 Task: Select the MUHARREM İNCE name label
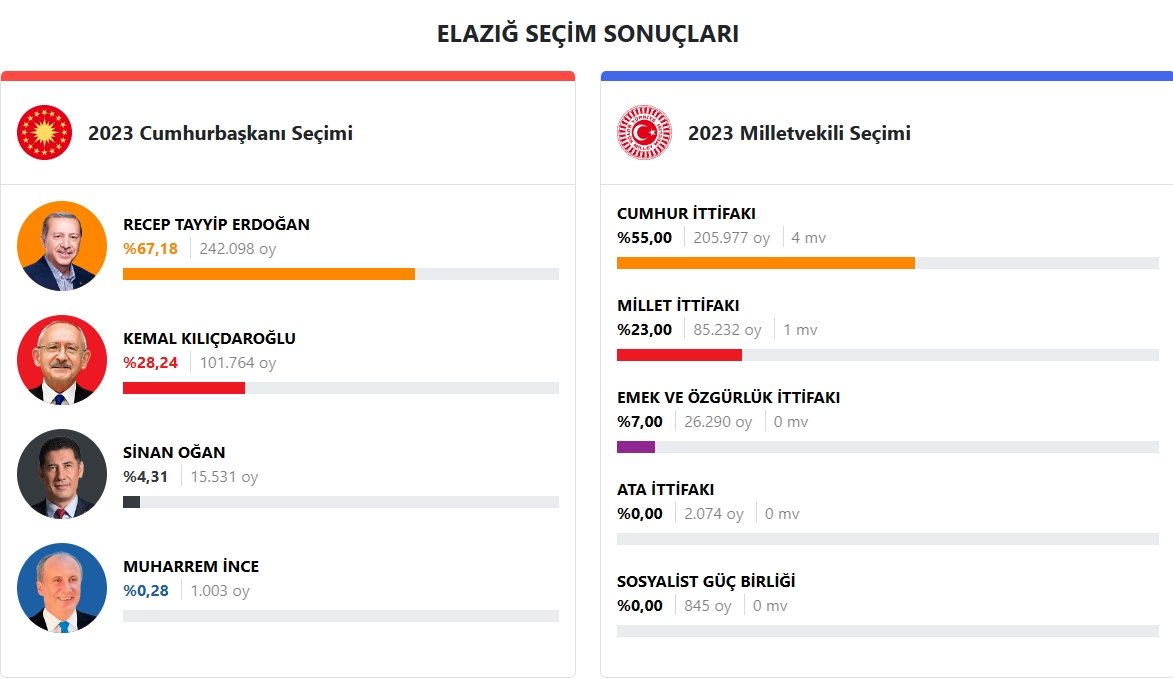coord(191,566)
